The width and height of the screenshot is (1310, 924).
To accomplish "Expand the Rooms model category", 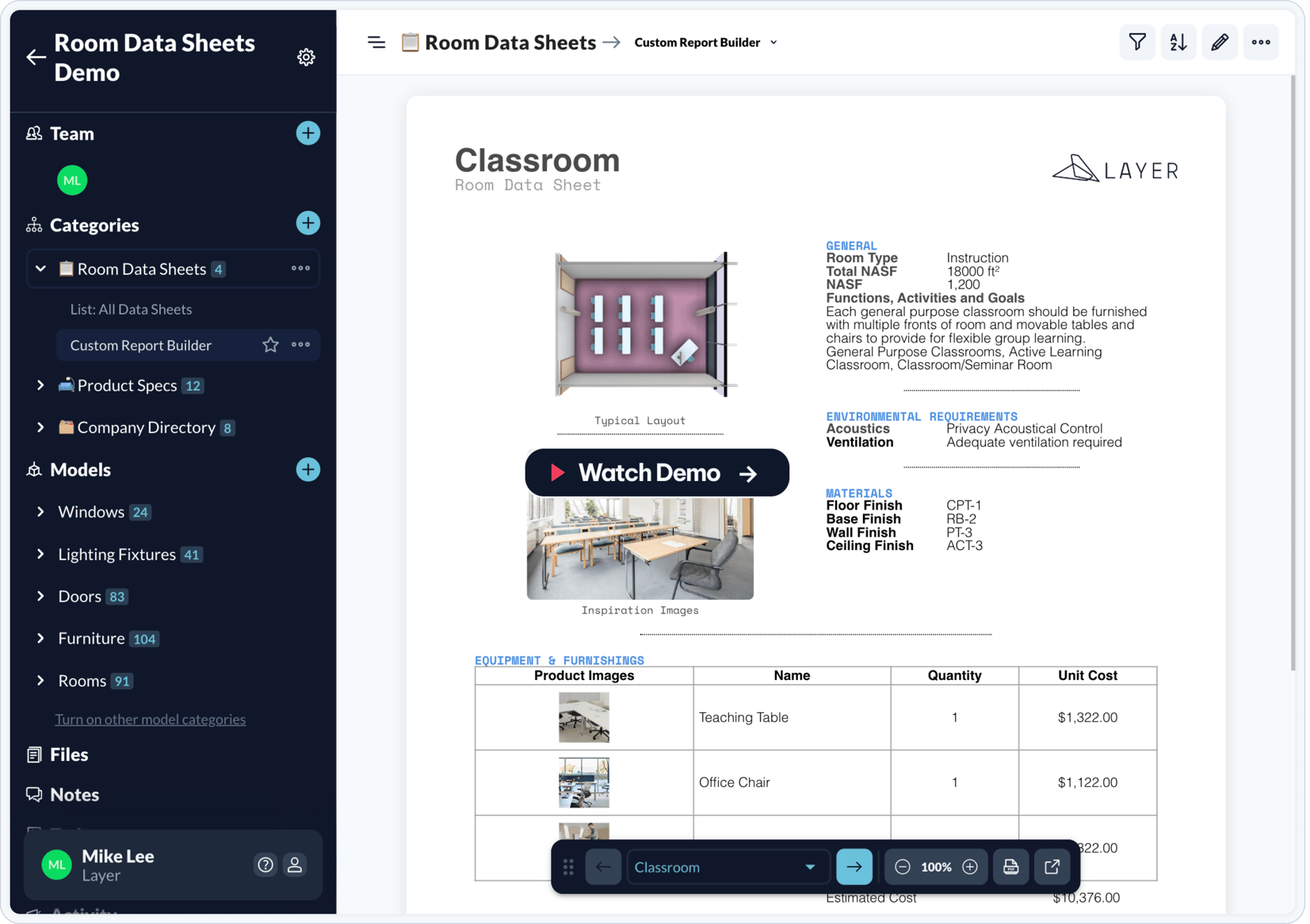I will pyautogui.click(x=40, y=681).
